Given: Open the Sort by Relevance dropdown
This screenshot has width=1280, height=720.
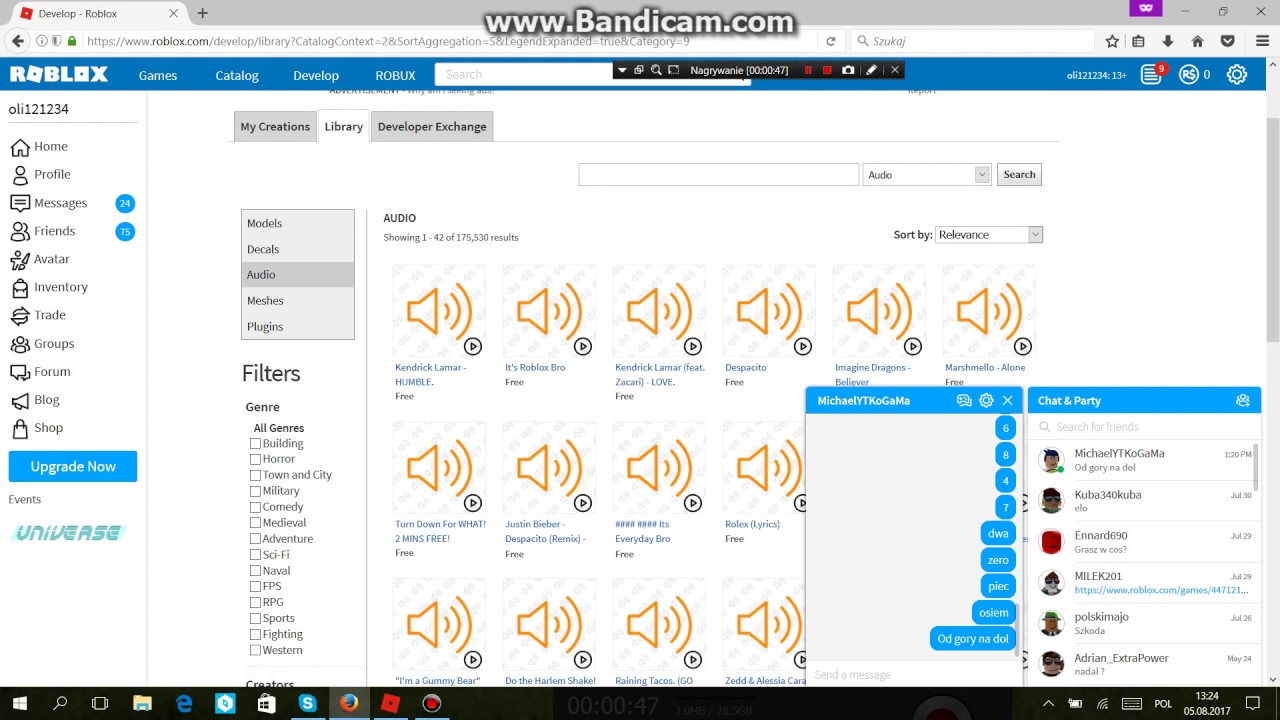Looking at the screenshot, I should (989, 235).
